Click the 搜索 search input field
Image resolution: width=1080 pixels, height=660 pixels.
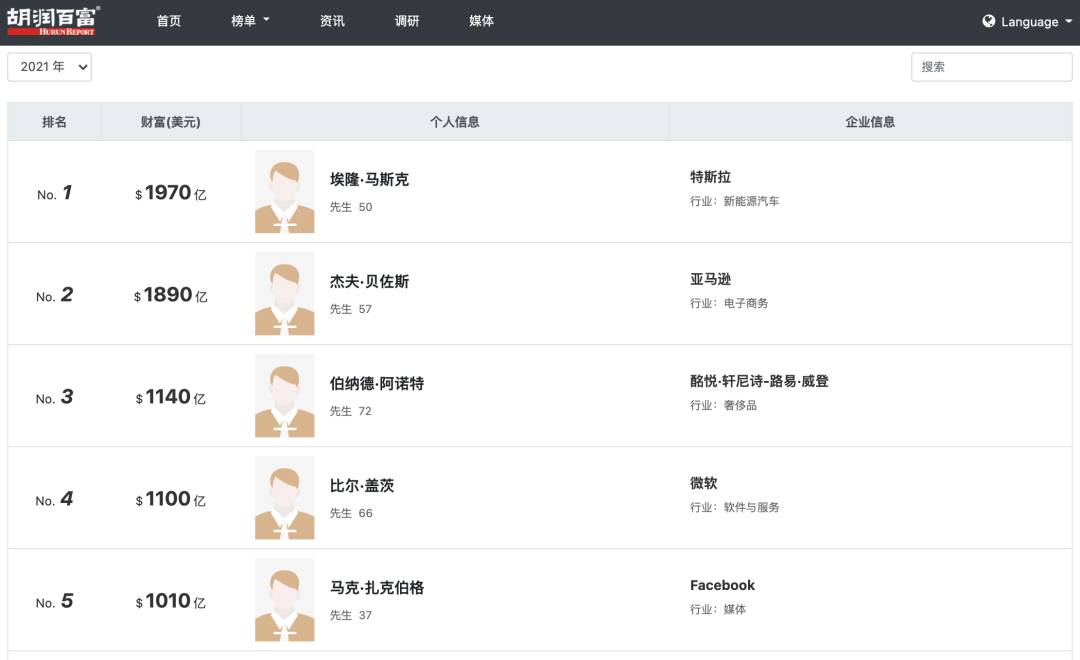click(991, 66)
